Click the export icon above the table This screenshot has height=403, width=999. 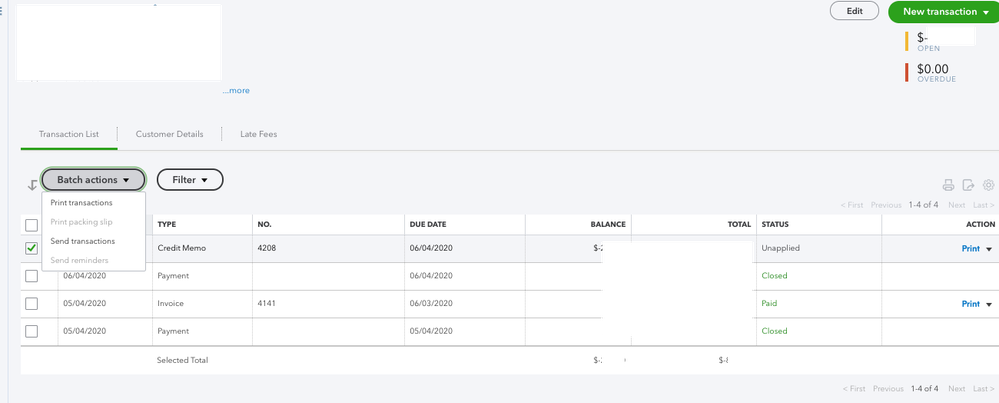tap(968, 185)
